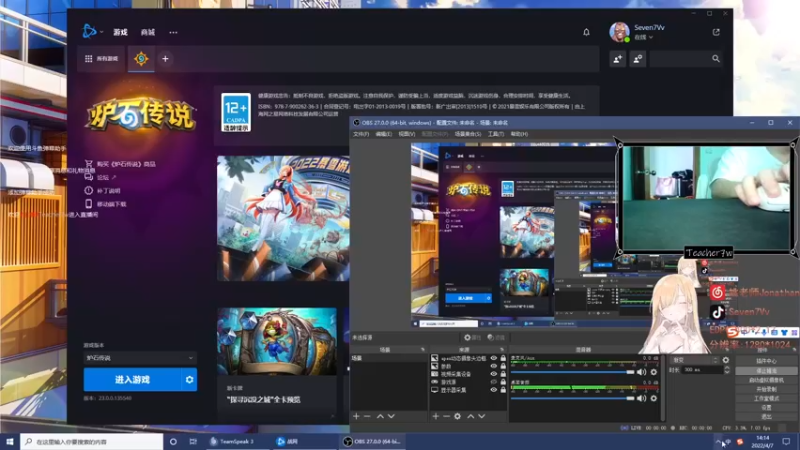800x450 pixels.
Task: Move the selected source down
Action: coord(482,416)
